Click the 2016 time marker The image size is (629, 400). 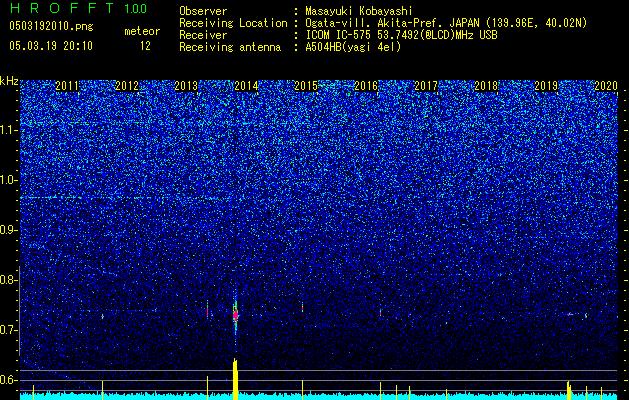pyautogui.click(x=366, y=86)
